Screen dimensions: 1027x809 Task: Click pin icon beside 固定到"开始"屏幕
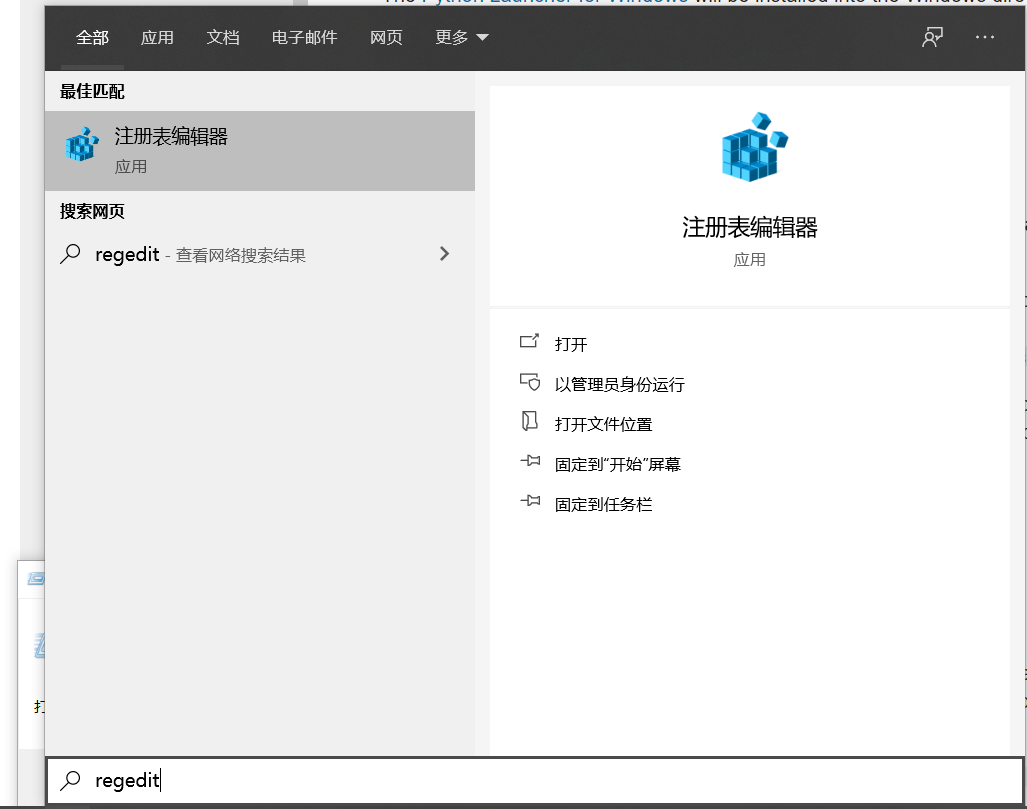tap(530, 461)
